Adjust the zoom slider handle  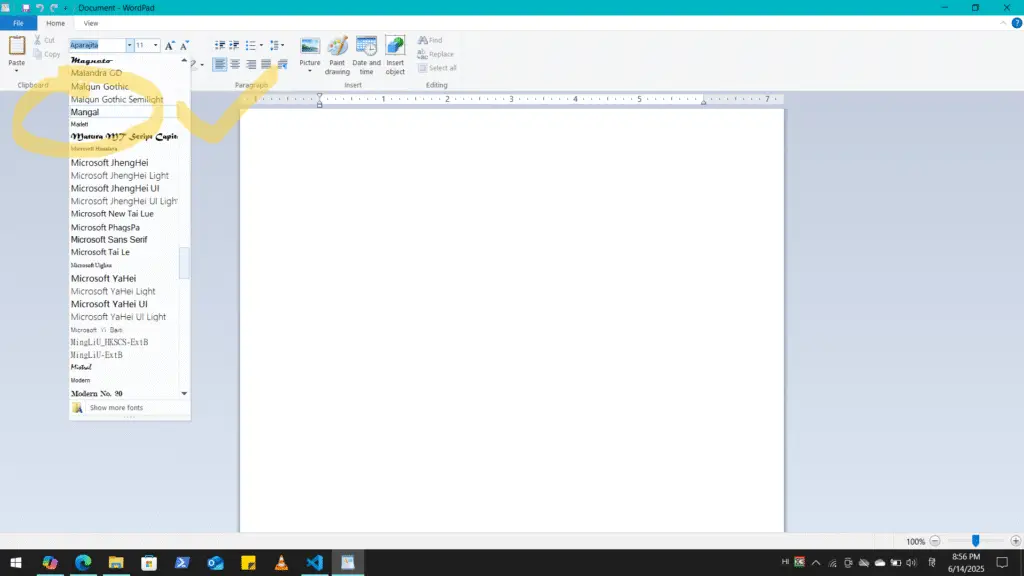975,541
